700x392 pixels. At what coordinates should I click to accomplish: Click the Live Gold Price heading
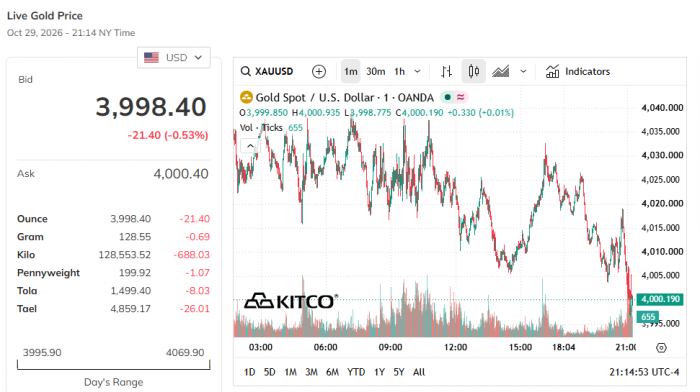[x=45, y=16]
